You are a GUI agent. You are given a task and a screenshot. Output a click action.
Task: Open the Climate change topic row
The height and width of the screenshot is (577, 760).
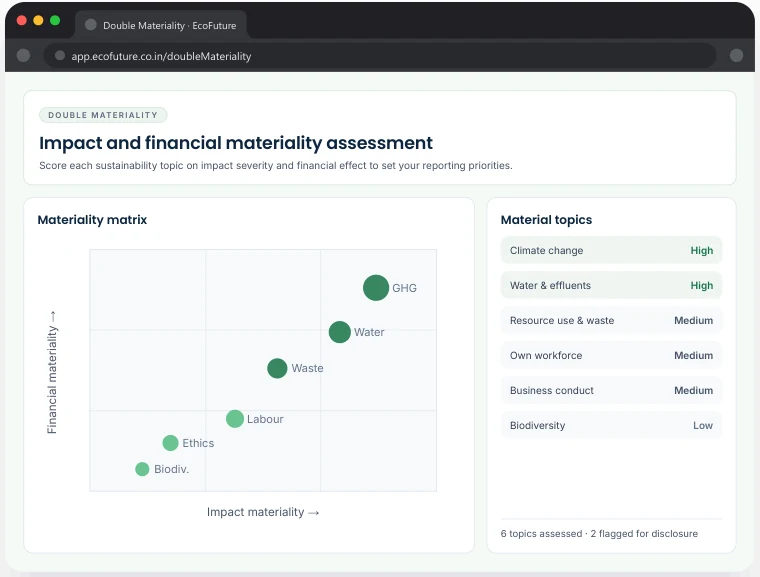[x=611, y=250]
